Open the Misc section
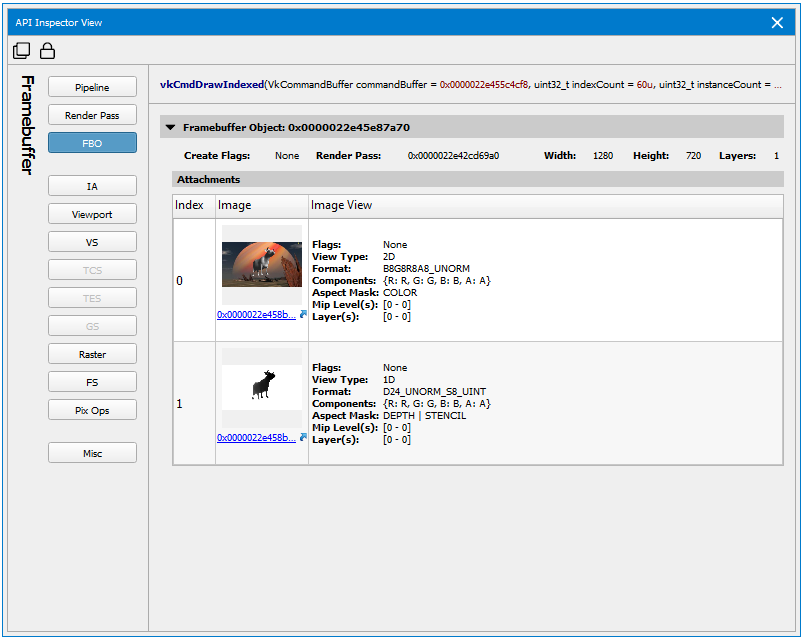The height and width of the screenshot is (639, 803). (x=92, y=454)
